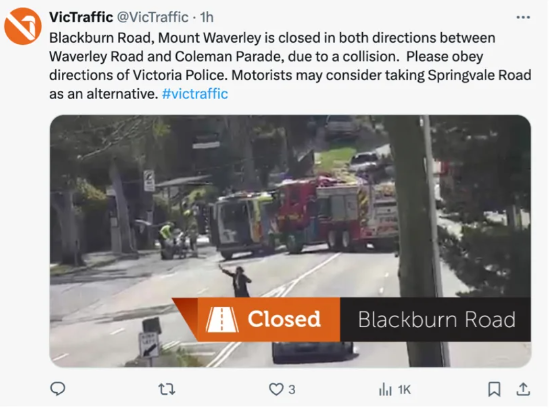Click the fire truck in the photo
This screenshot has width=549, height=408.
click(339, 214)
